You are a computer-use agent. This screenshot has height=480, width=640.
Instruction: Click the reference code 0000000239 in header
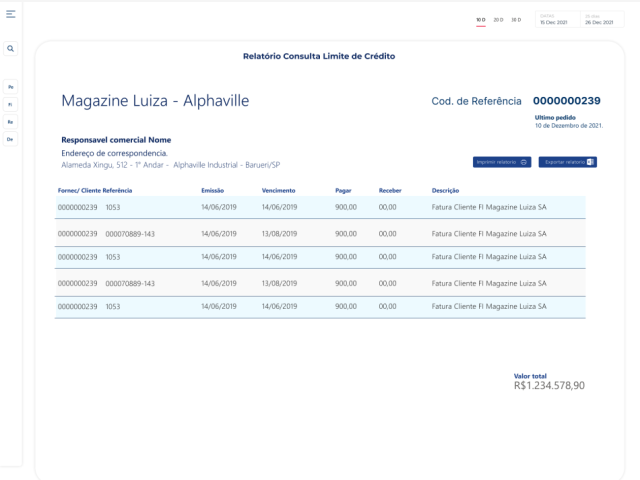(x=567, y=101)
